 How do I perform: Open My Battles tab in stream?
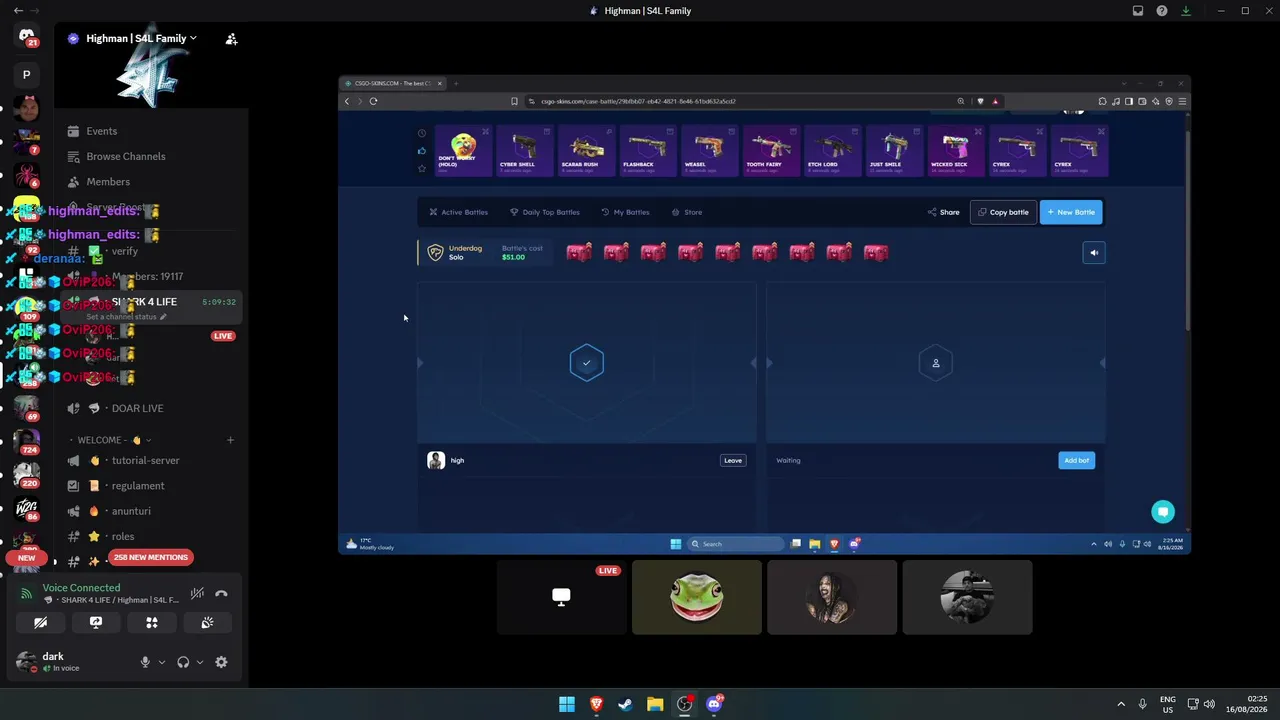tap(625, 212)
